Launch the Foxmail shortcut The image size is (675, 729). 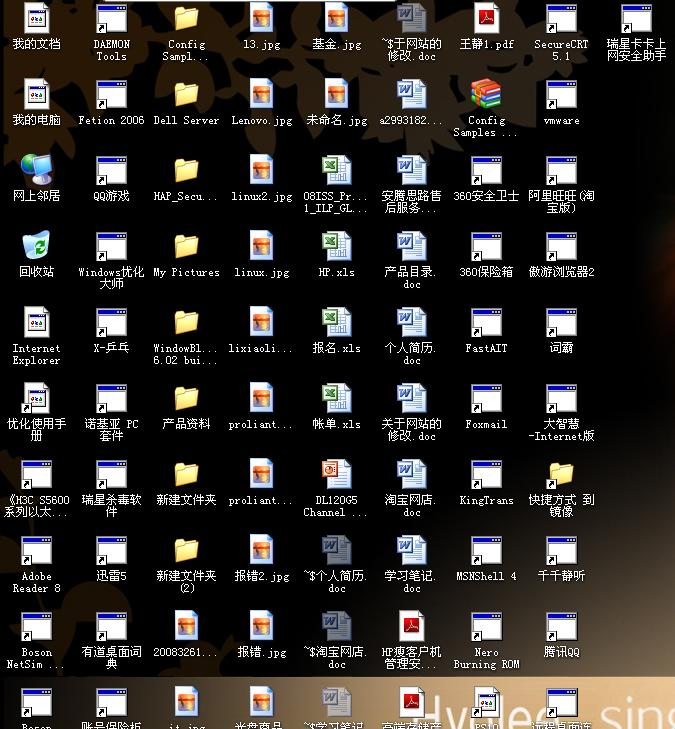[486, 399]
